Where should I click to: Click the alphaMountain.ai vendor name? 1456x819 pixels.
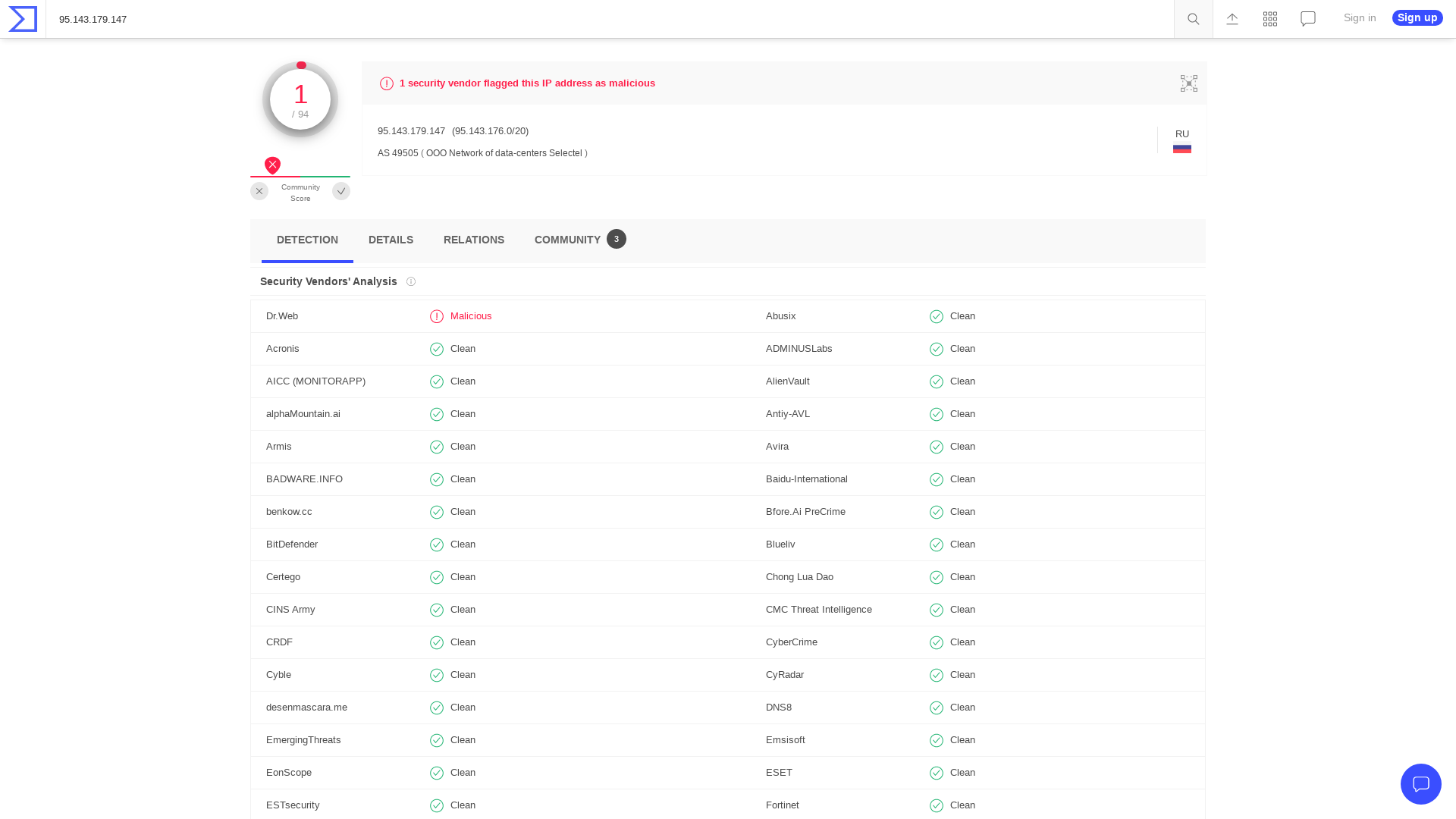(303, 414)
